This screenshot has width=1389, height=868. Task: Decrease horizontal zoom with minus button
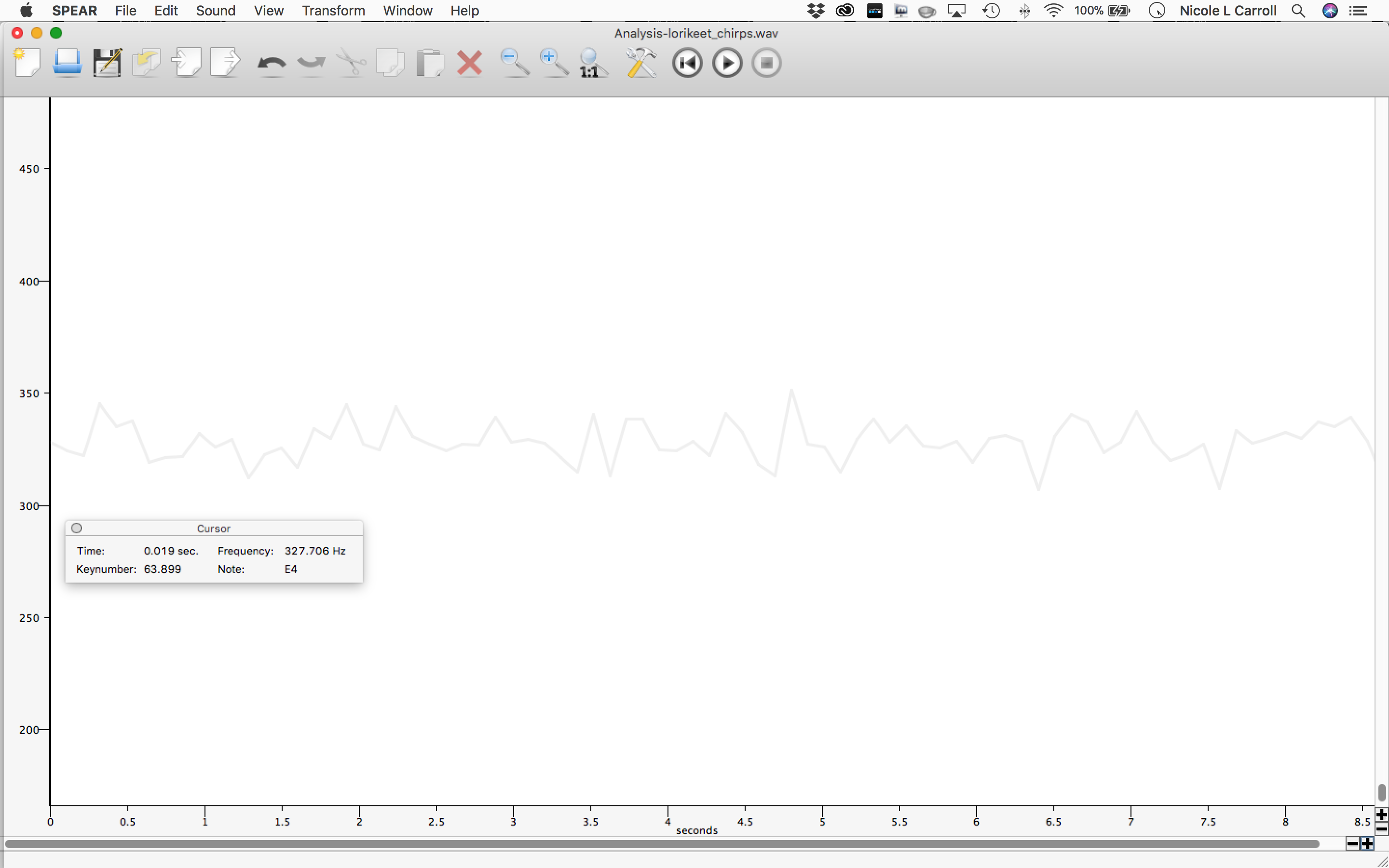click(1352, 843)
